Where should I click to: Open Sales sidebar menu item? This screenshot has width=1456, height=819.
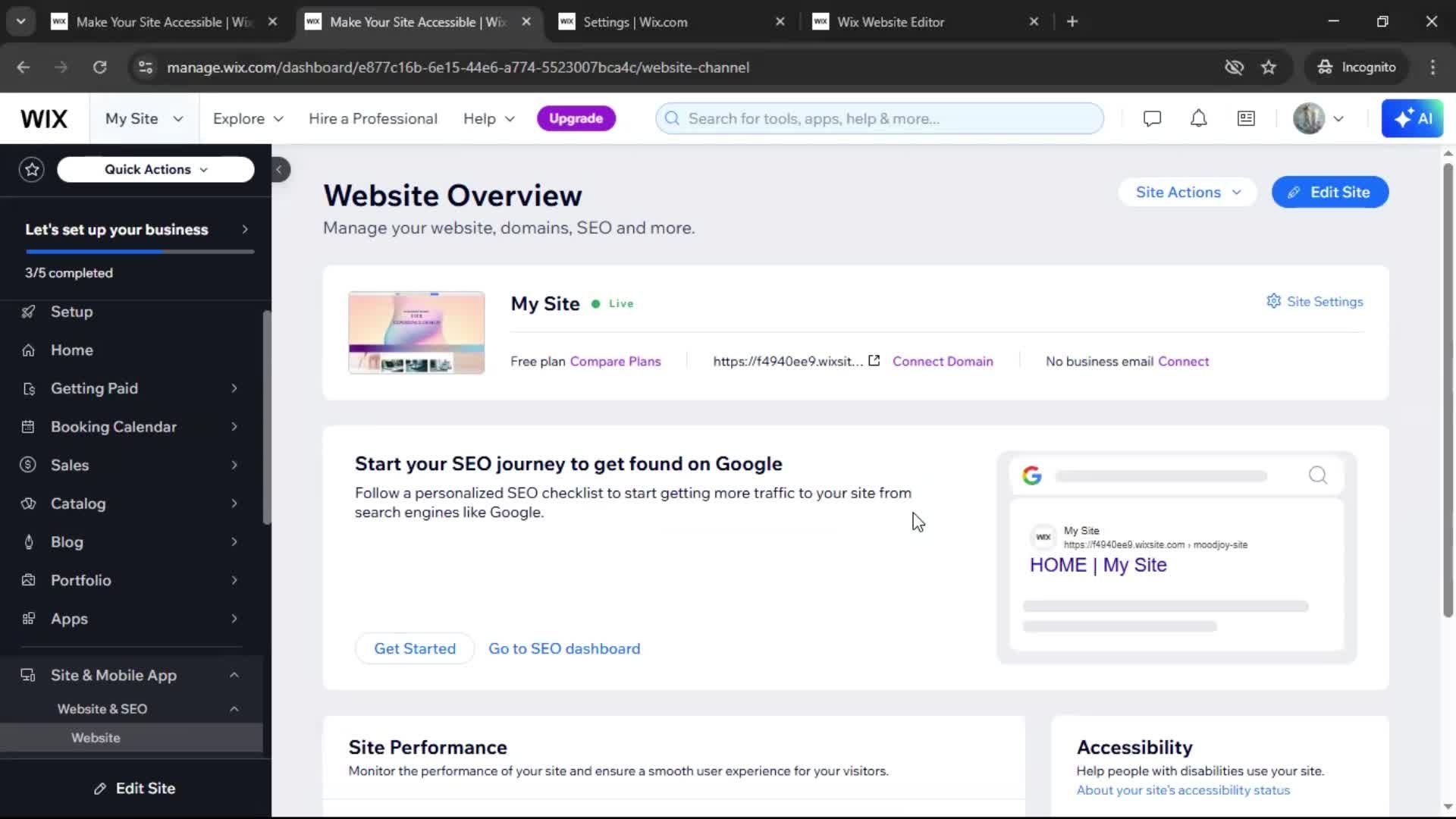pos(132,465)
